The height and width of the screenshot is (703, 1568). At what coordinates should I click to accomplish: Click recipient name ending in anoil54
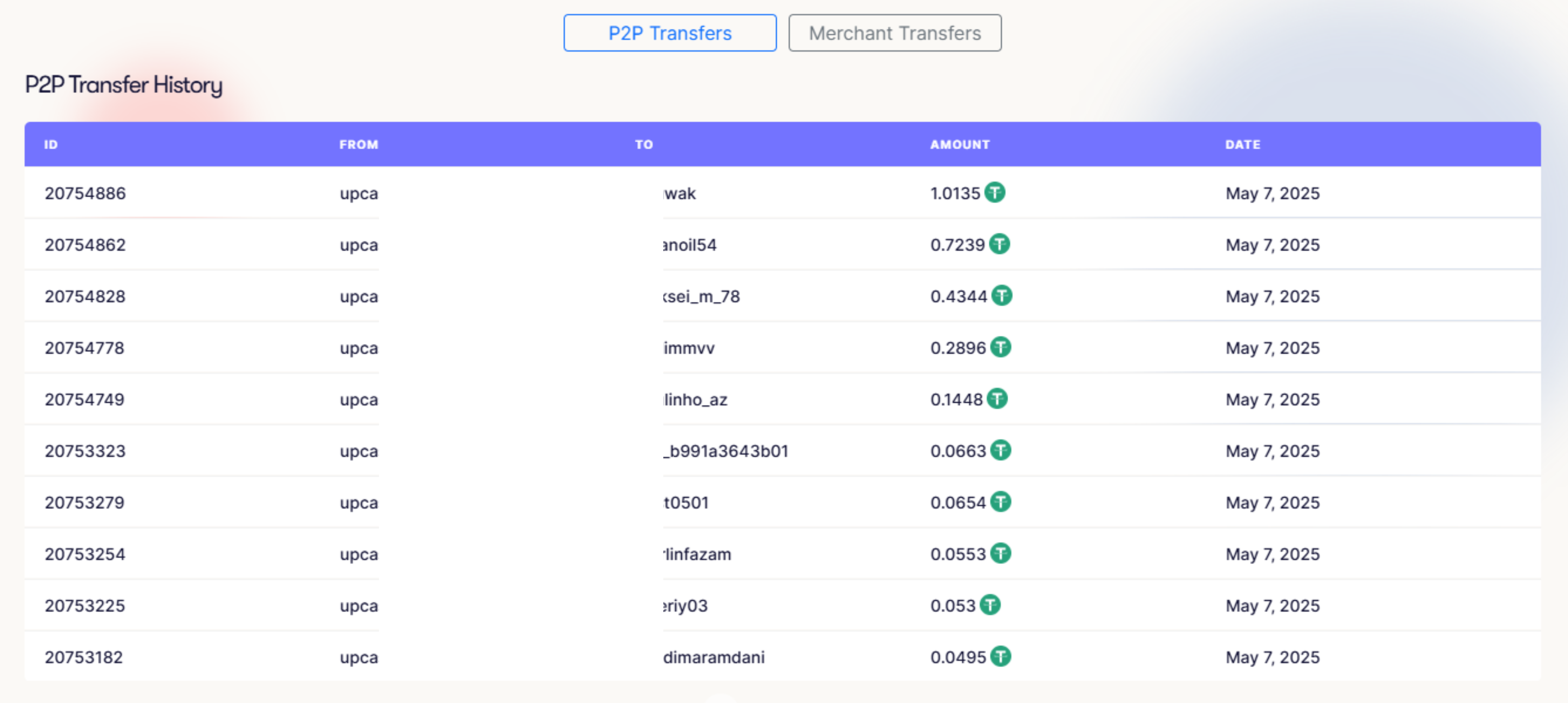(x=690, y=245)
